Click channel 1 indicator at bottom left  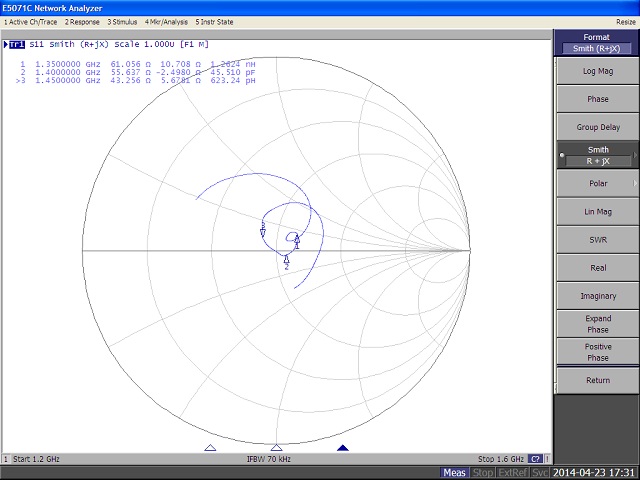6,460
